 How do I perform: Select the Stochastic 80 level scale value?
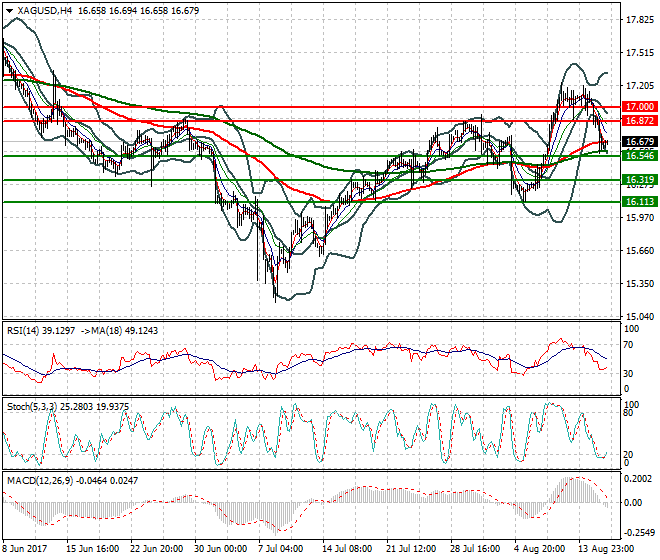(x=628, y=413)
